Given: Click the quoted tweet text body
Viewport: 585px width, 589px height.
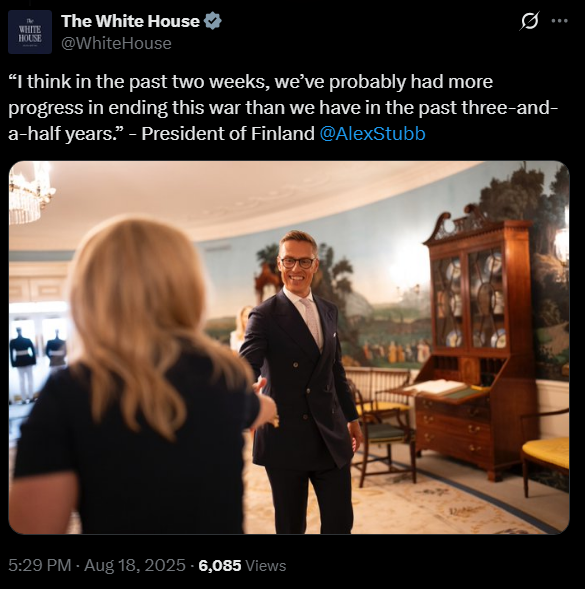Looking at the screenshot, I should point(283,107).
